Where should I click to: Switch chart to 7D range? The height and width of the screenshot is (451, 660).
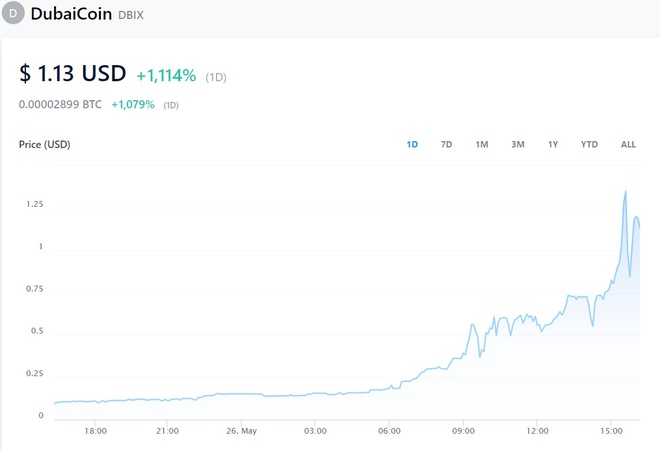tap(446, 144)
